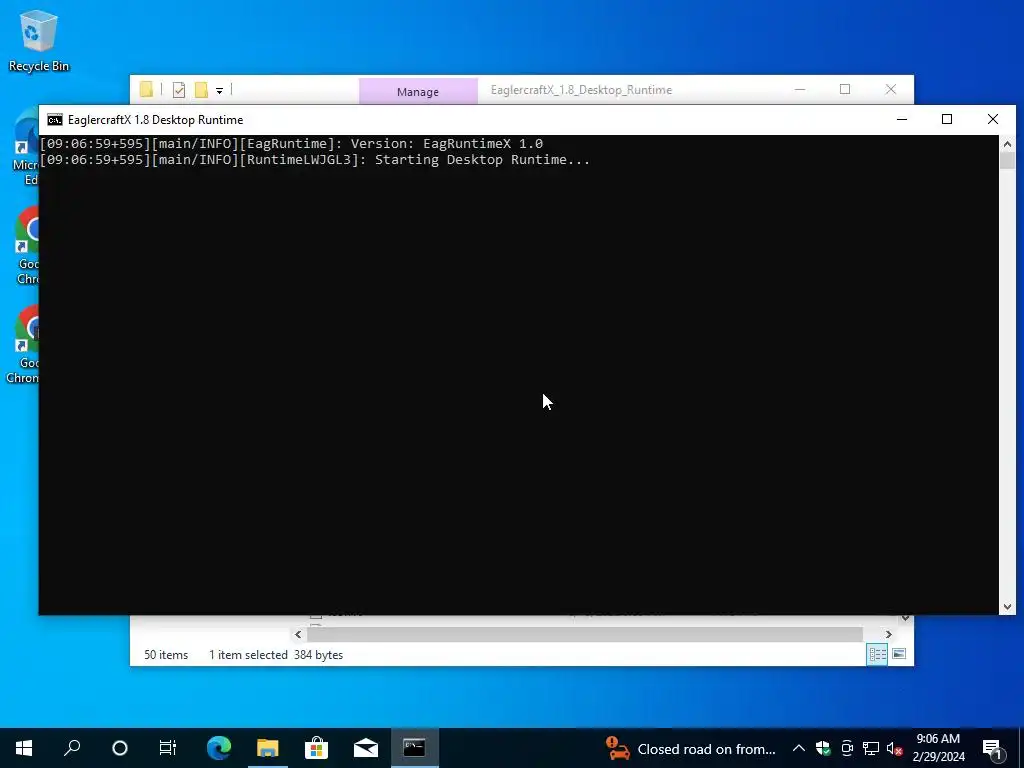Click Explorer horizontal scrollbar left arrow

tap(298, 634)
